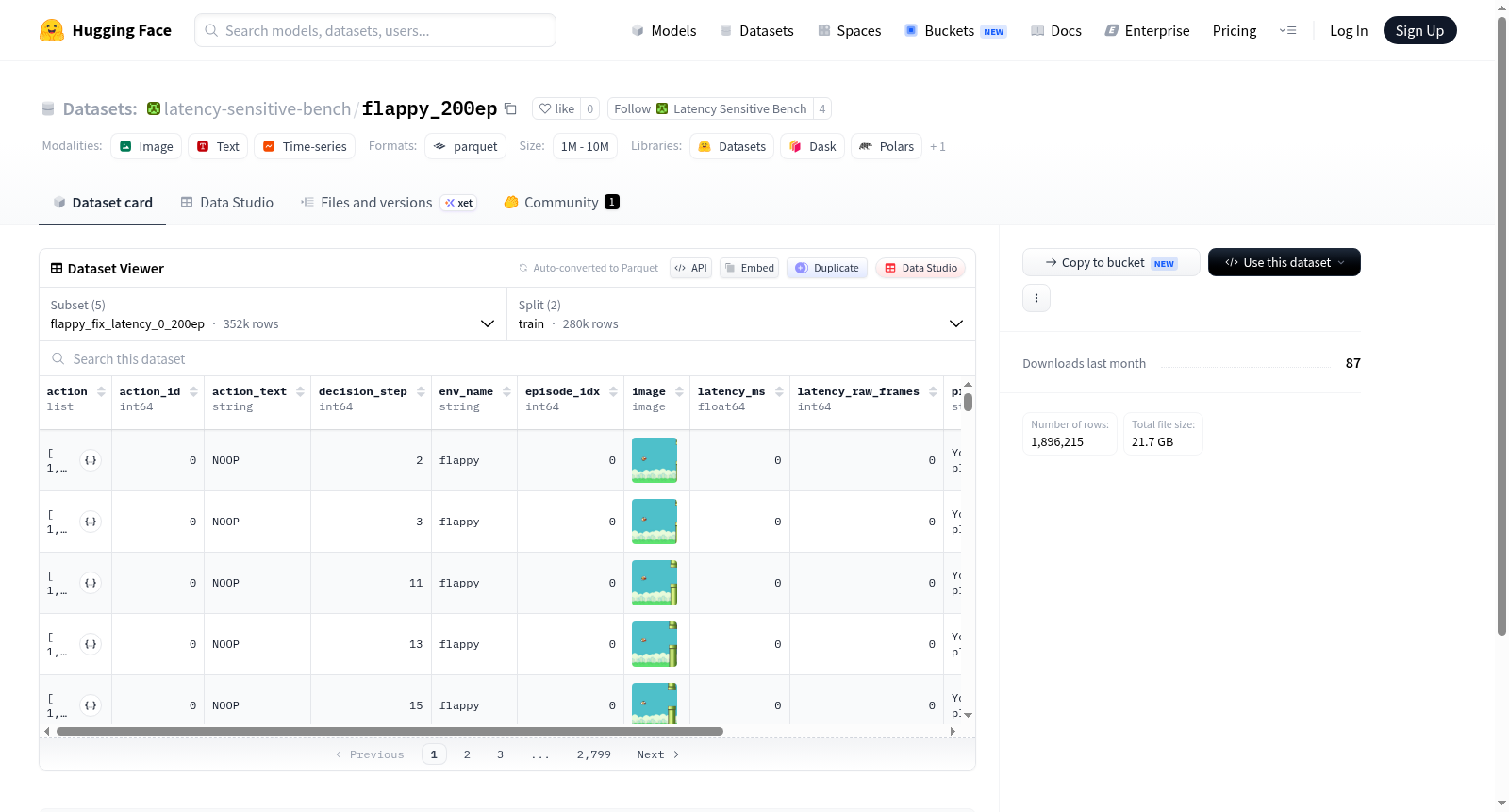
Task: Copy dataset name with the copy icon
Action: coord(510,108)
